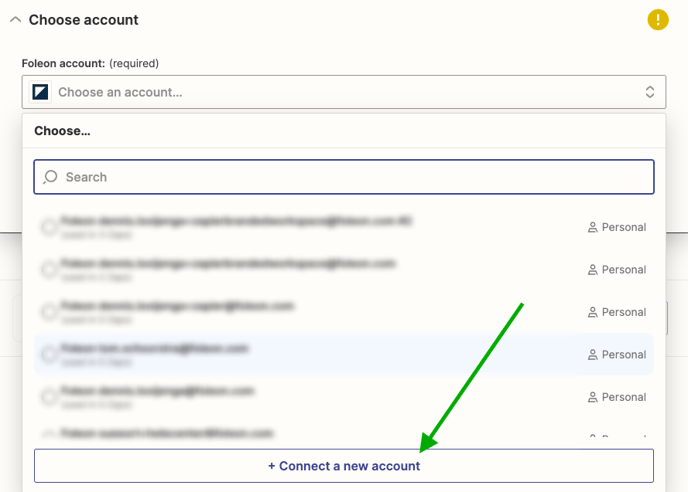Image resolution: width=688 pixels, height=492 pixels.
Task: Choose the third account radio button
Action: (48, 312)
